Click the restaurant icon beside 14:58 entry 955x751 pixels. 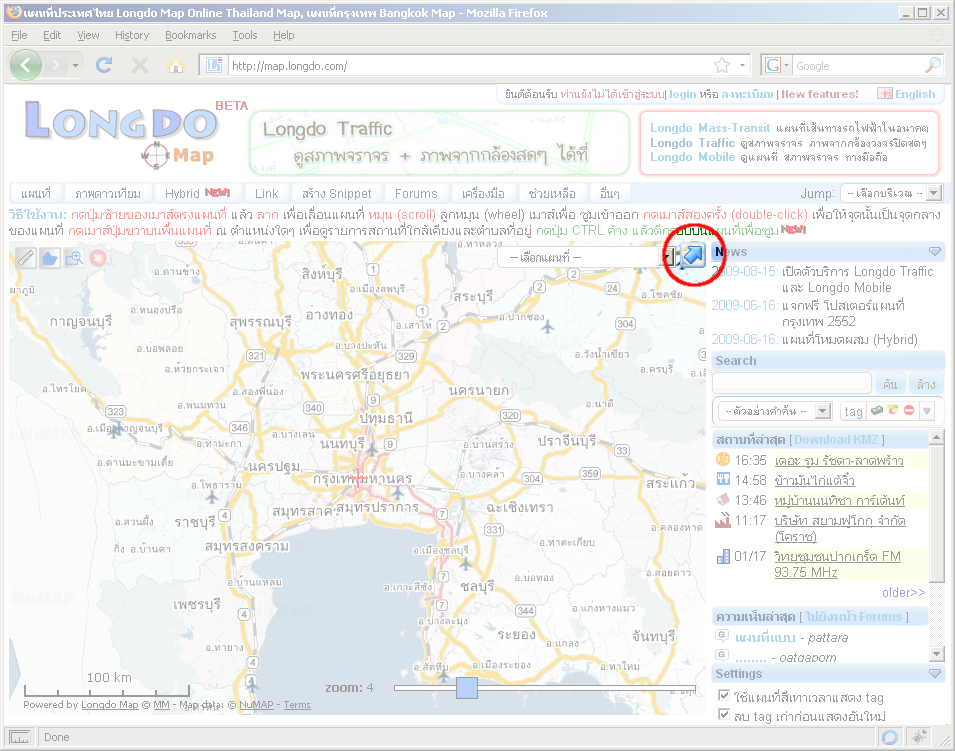[723, 479]
